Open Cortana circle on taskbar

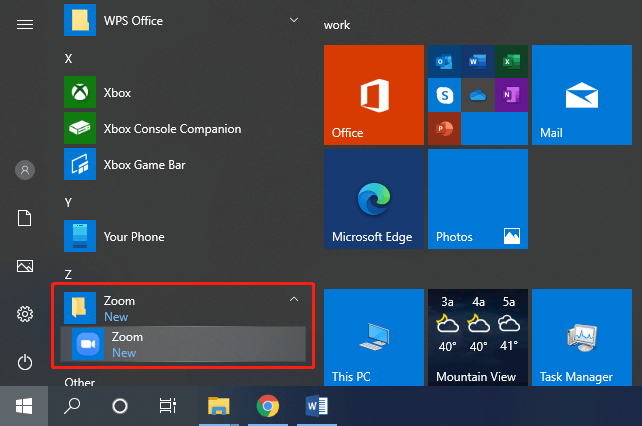point(120,406)
